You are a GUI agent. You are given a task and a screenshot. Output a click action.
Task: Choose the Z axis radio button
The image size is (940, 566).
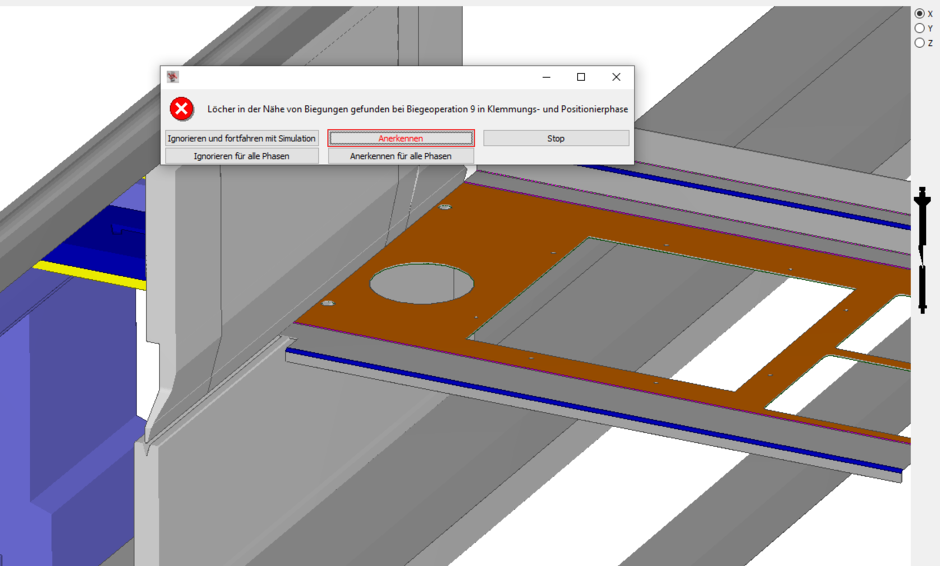click(x=920, y=43)
